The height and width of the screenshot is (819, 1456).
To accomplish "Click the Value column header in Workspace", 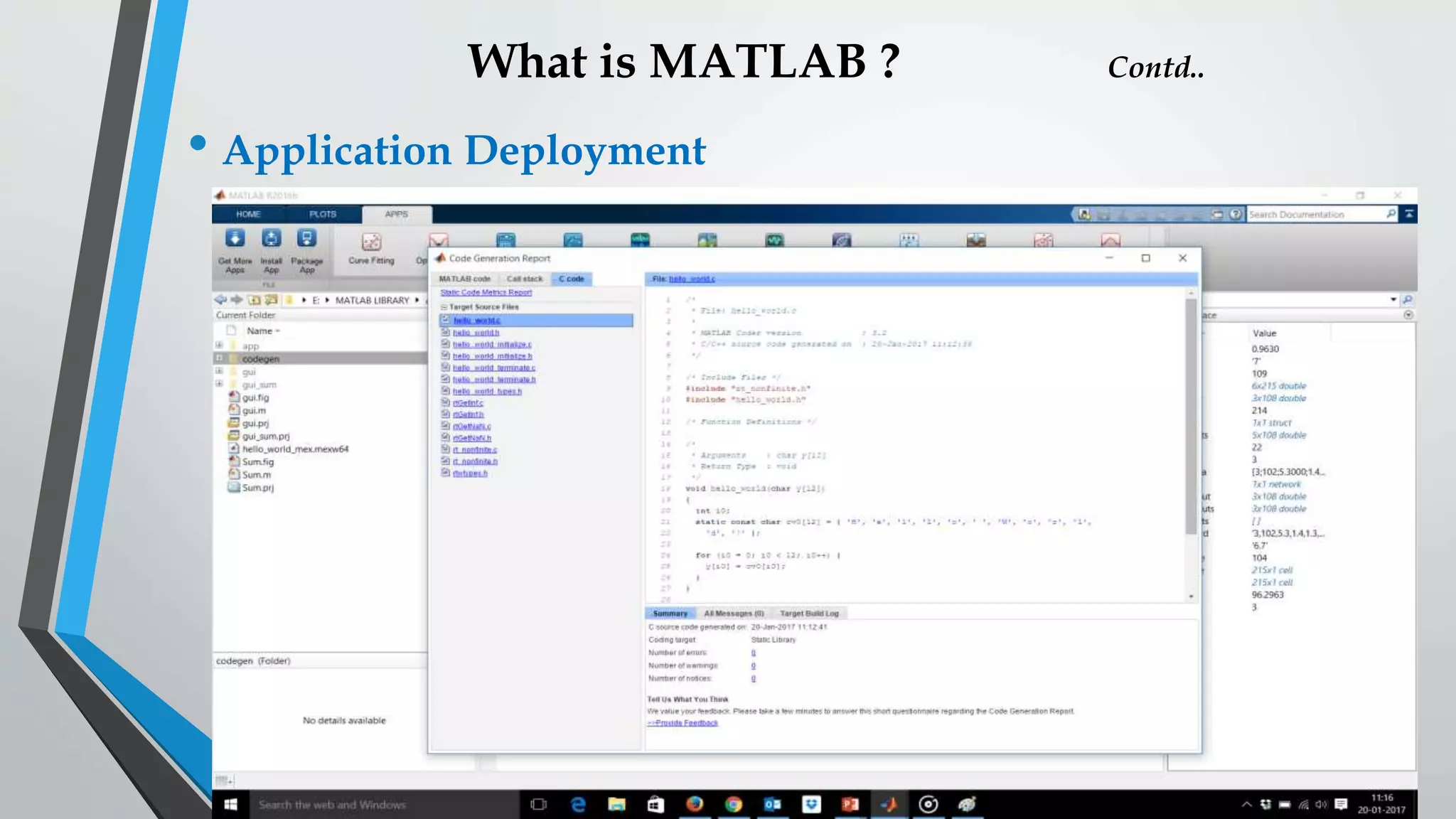I will [x=1264, y=333].
